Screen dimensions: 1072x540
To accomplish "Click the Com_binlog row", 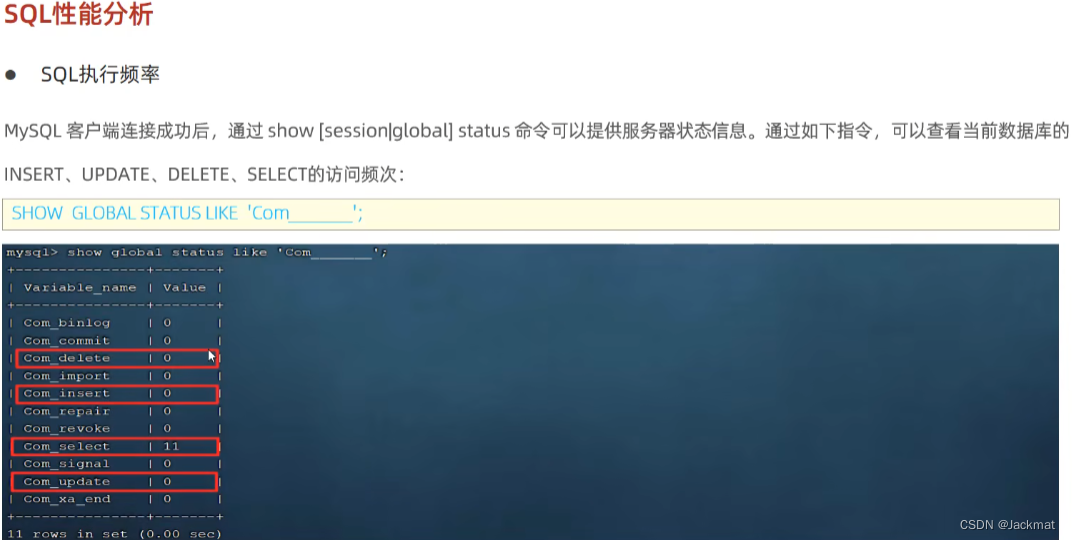I will coord(115,323).
